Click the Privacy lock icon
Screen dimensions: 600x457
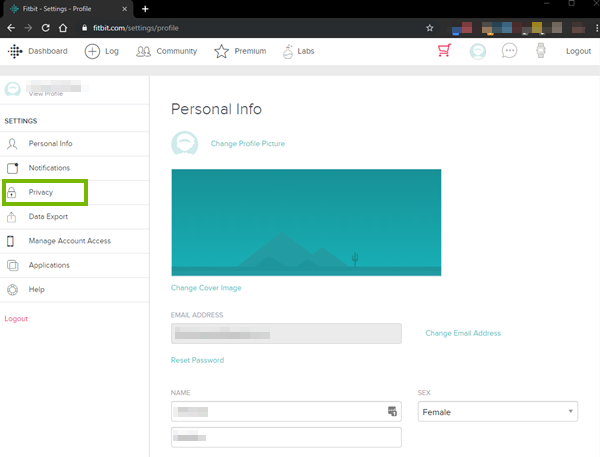pyautogui.click(x=12, y=193)
